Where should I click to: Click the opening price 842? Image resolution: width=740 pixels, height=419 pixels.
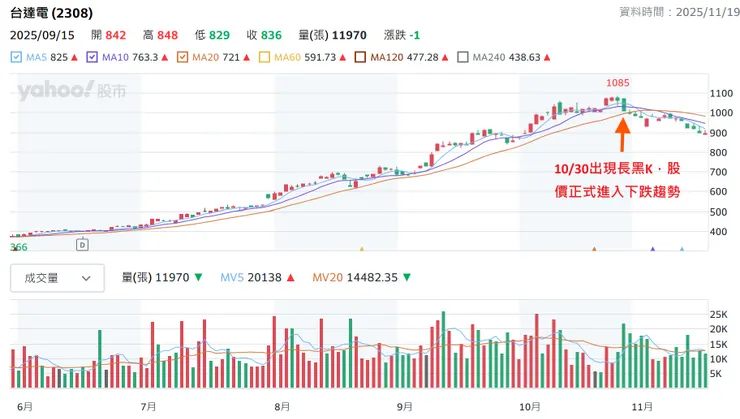tap(116, 35)
